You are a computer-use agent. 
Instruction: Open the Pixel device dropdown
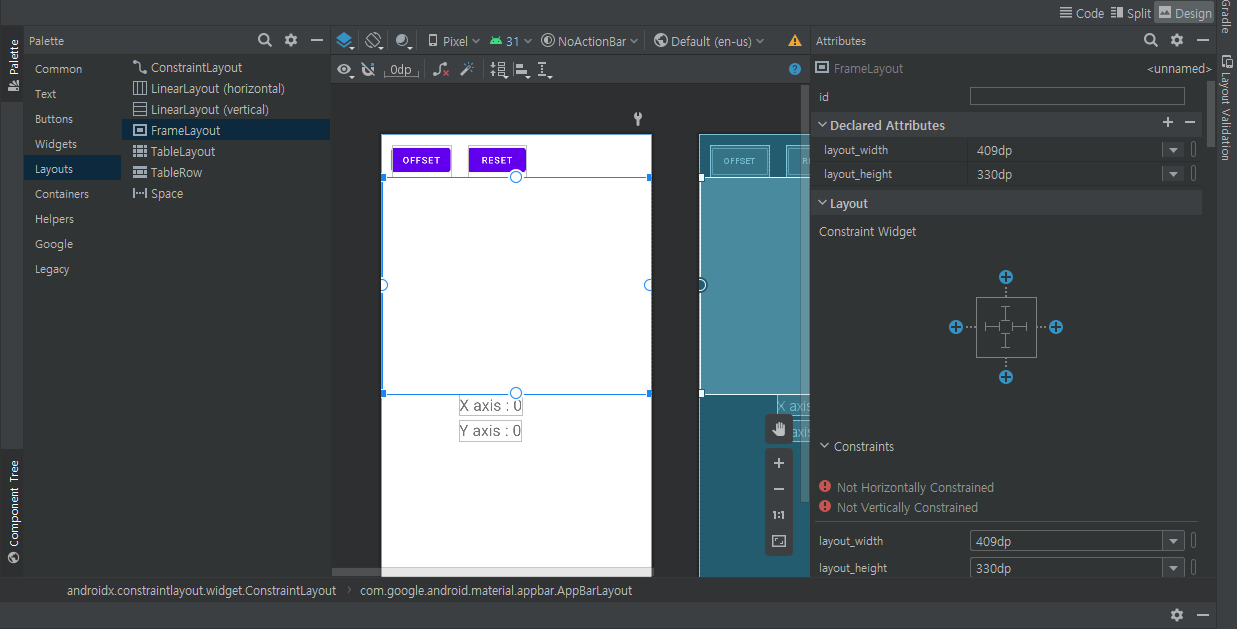tap(453, 41)
